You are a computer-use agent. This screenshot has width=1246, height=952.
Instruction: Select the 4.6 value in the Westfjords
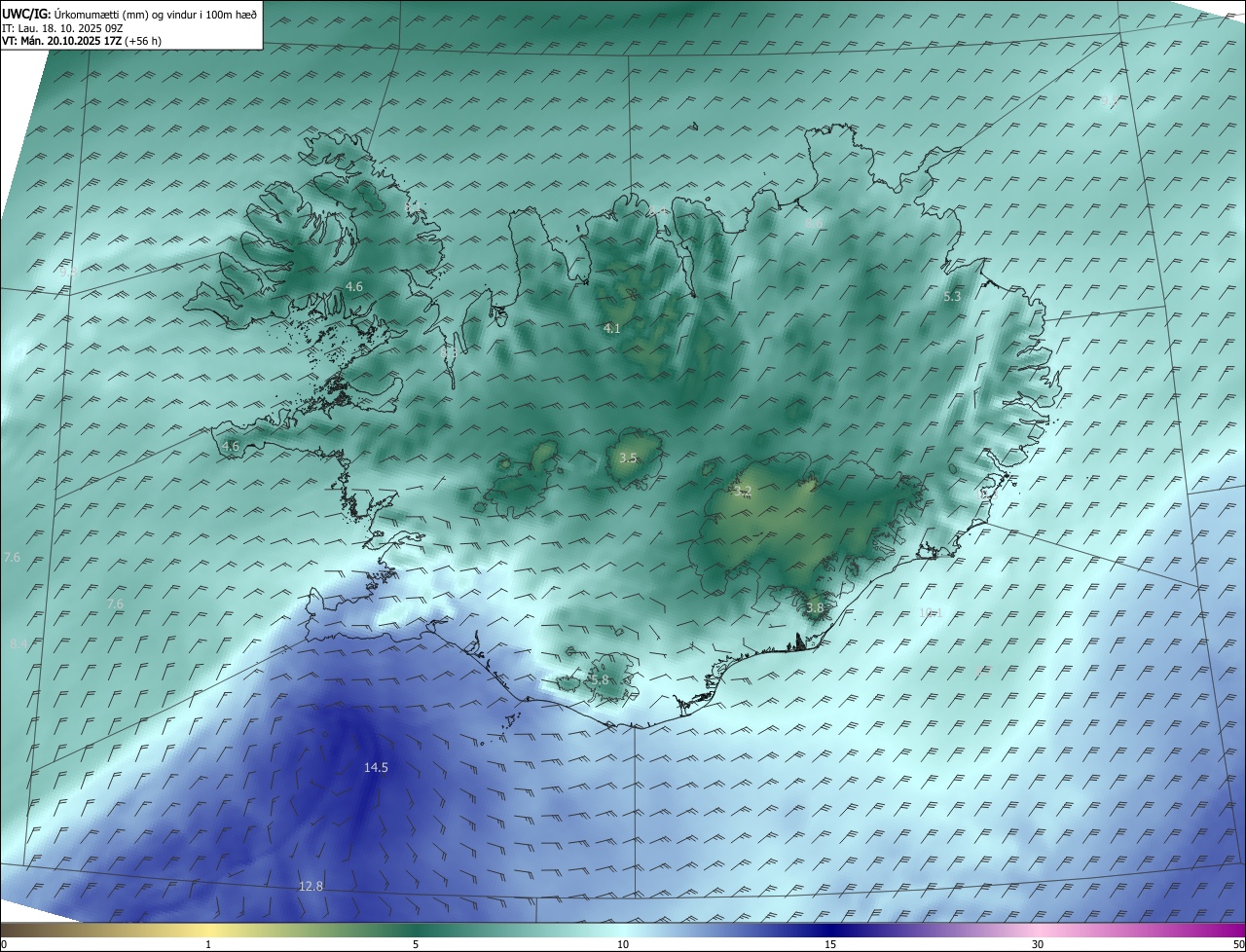[353, 286]
